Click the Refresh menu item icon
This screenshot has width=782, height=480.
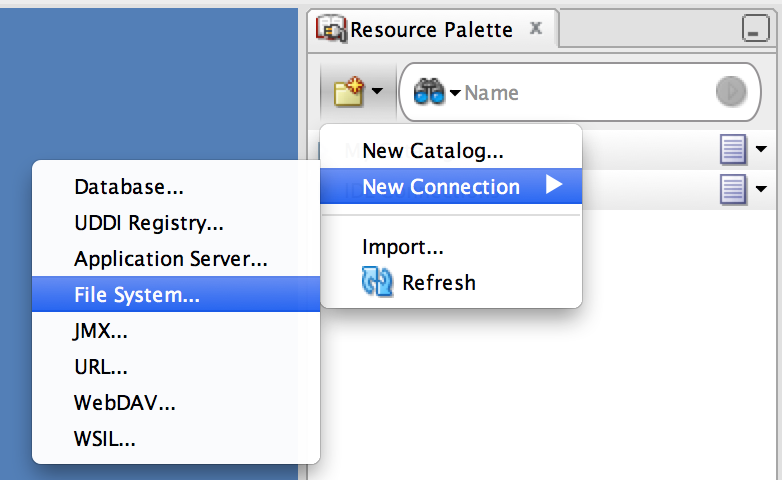[377, 282]
